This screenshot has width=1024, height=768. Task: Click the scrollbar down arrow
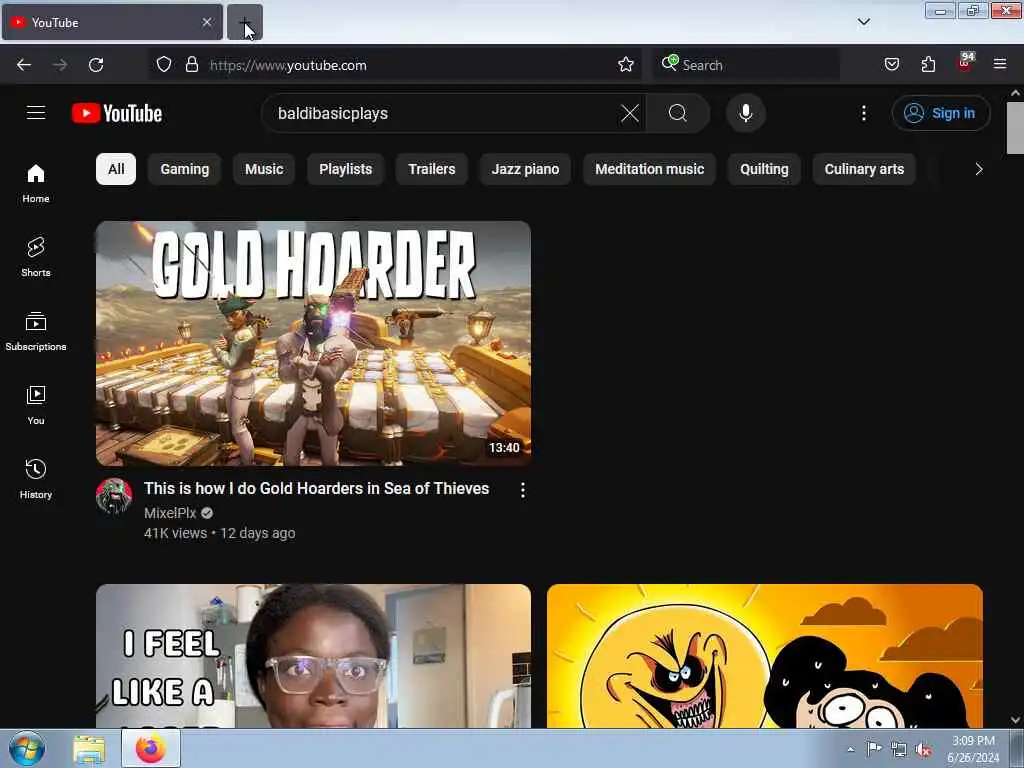[x=1015, y=720]
